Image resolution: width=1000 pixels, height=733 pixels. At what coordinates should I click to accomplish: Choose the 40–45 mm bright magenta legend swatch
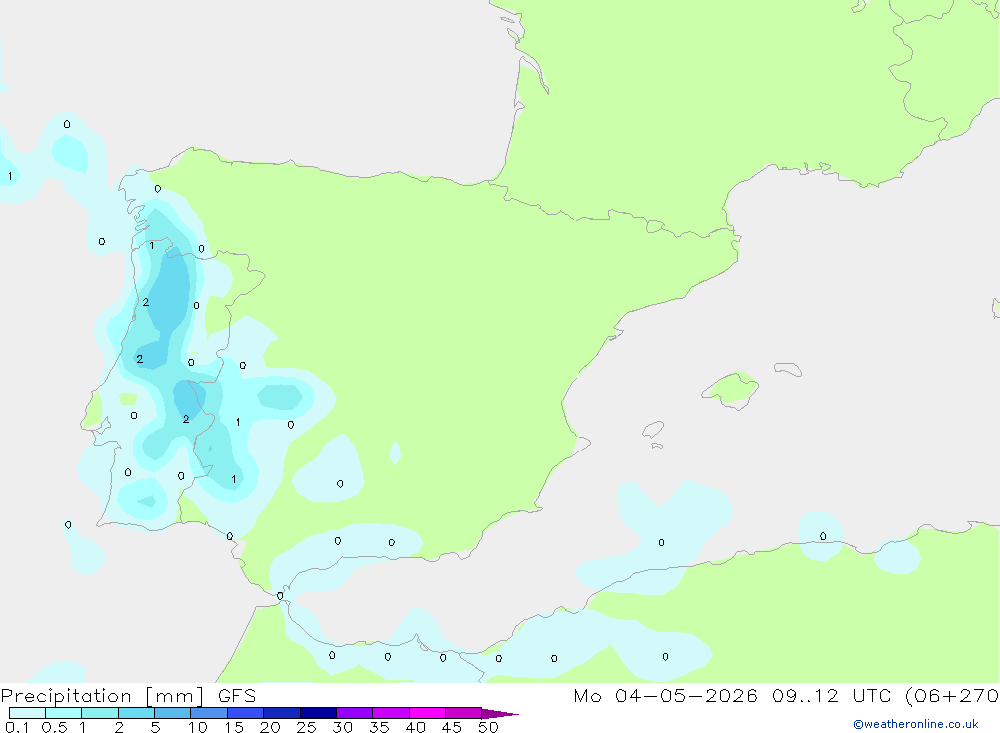(427, 713)
